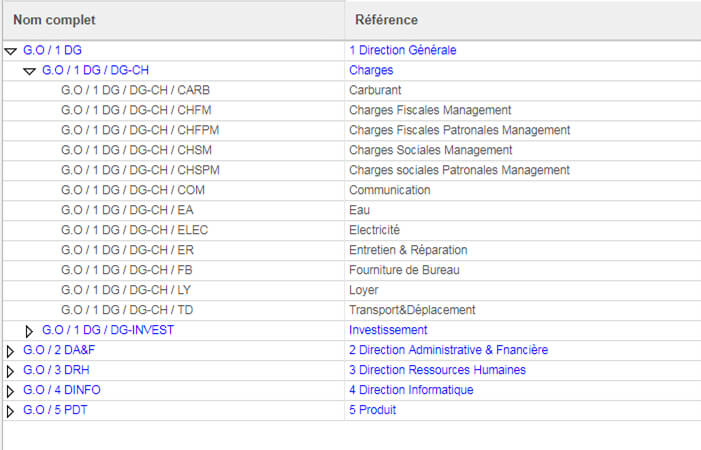Collapse the G.O / 1 DG / DG-CH node
Image resolution: width=701 pixels, height=450 pixels.
coord(30,71)
